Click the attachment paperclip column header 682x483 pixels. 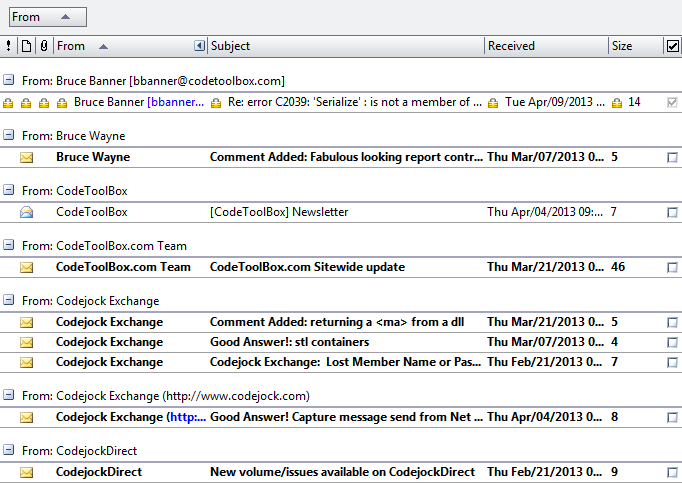[44, 46]
